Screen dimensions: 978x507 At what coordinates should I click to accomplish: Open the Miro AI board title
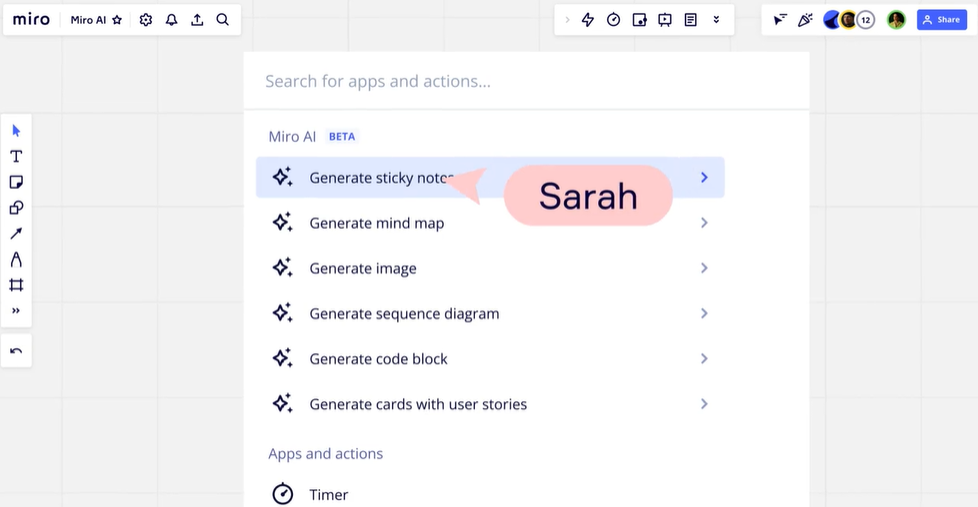pos(88,20)
